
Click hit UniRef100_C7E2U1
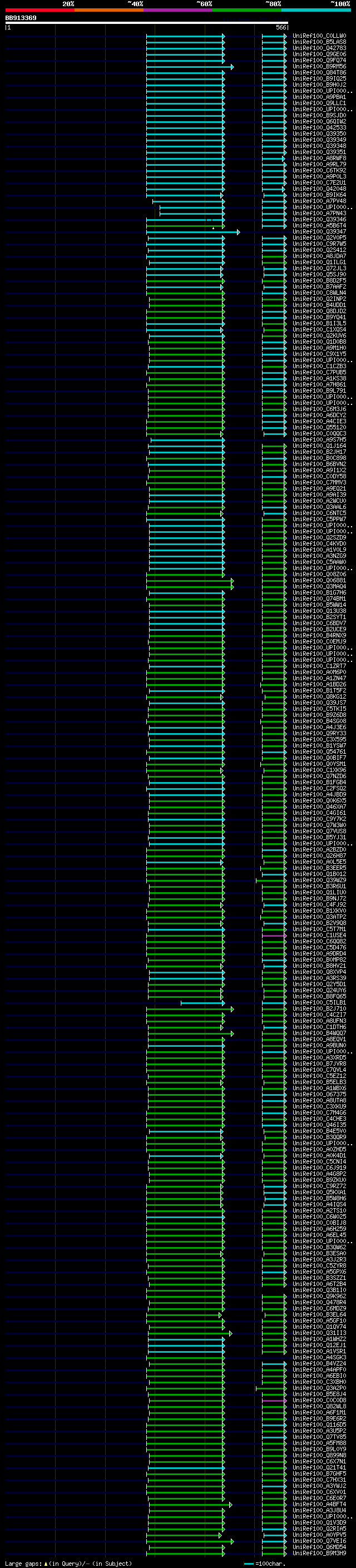[319, 182]
